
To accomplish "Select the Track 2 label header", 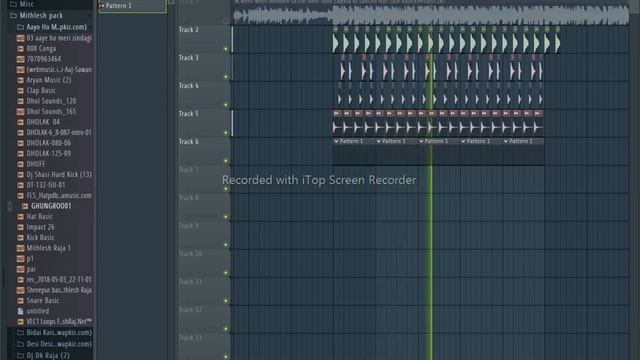I will point(189,30).
